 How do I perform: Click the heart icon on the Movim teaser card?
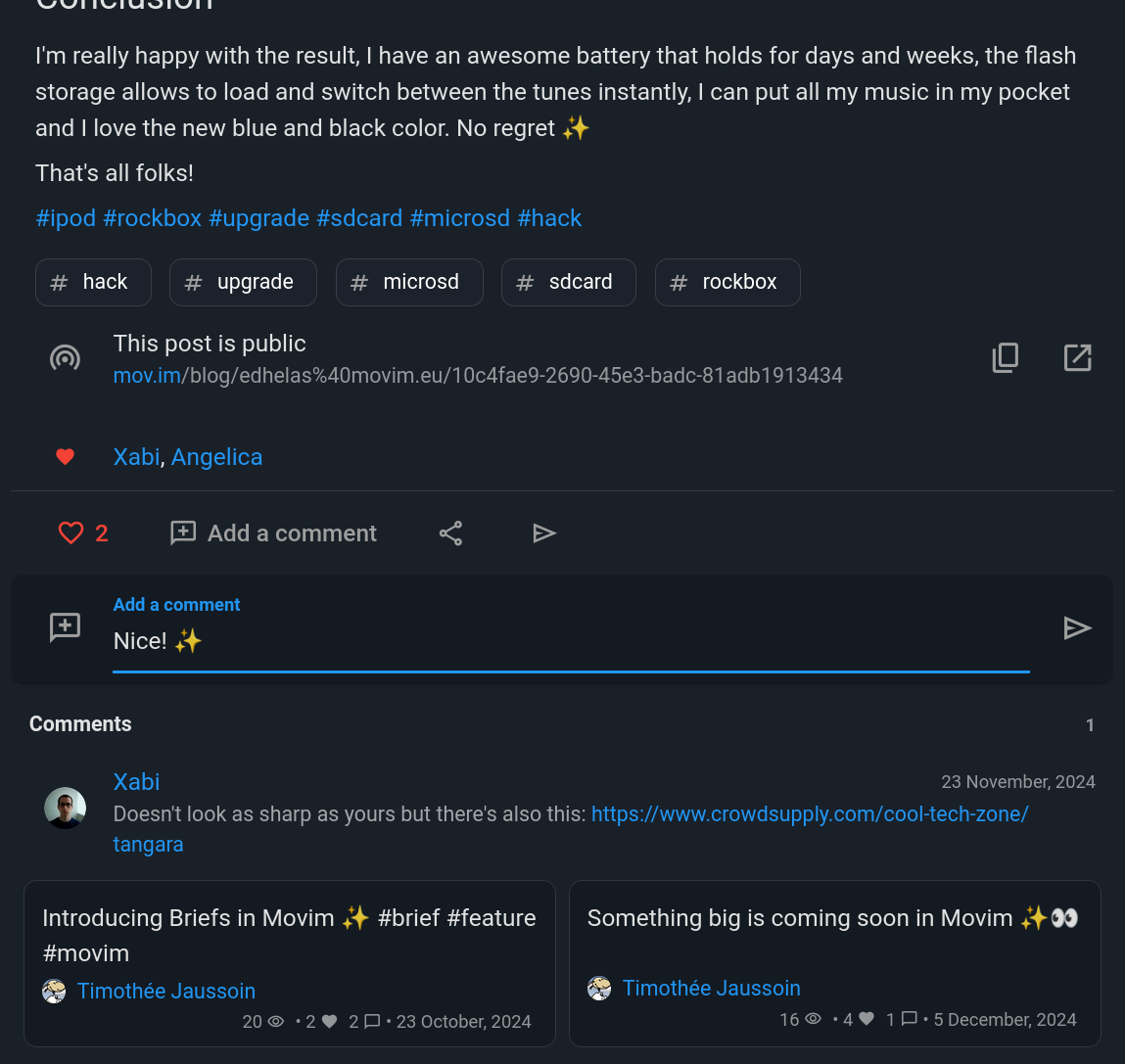[867, 1019]
